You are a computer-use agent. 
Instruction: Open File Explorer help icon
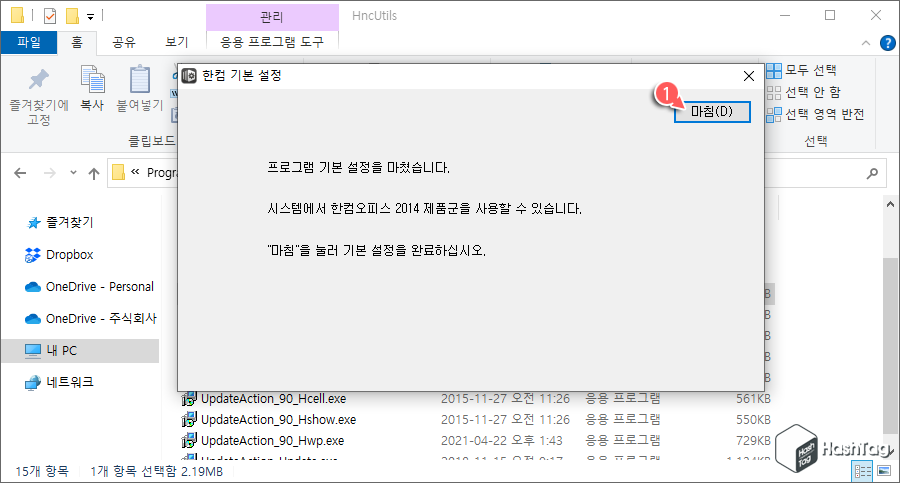point(887,43)
